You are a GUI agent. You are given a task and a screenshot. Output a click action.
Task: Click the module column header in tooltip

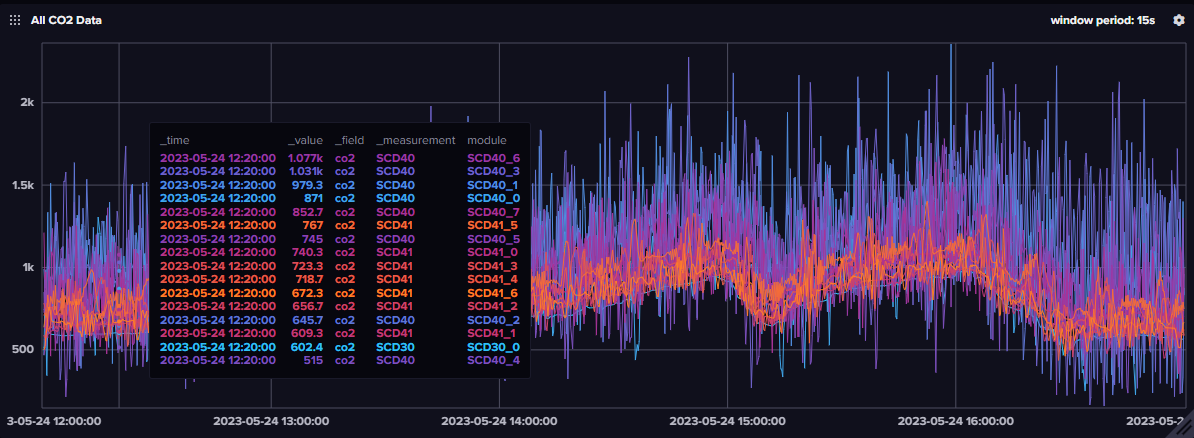point(487,140)
